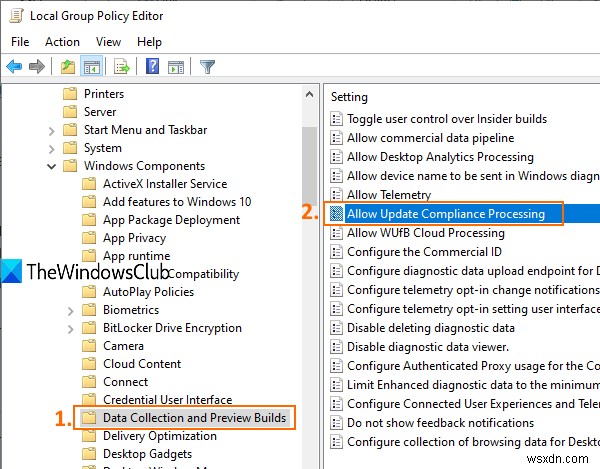The width and height of the screenshot is (600, 469).
Task: Toggle the Show/Hide Console Tree icon
Action: click(x=90, y=67)
